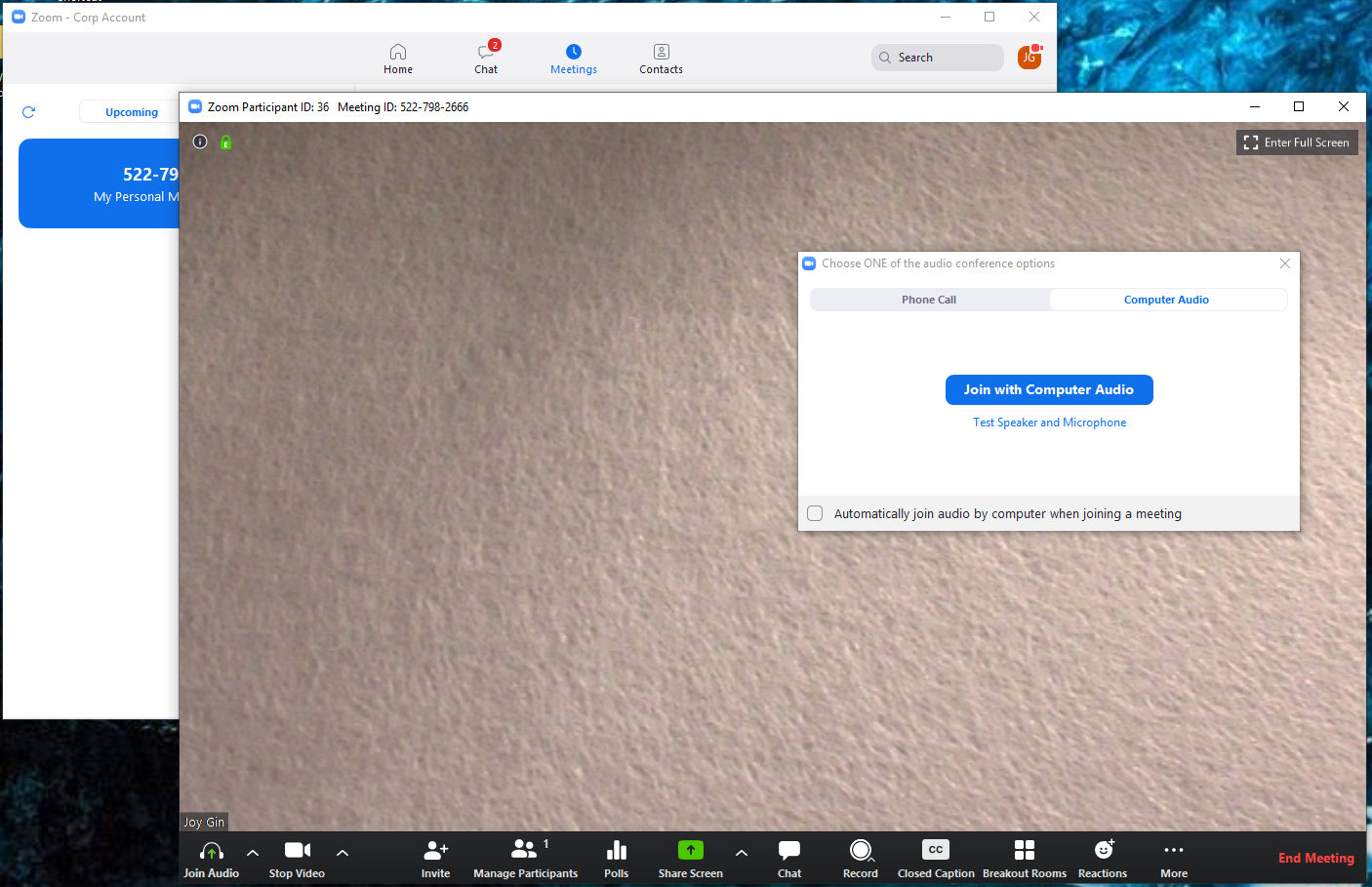Click the Search field

[937, 57]
